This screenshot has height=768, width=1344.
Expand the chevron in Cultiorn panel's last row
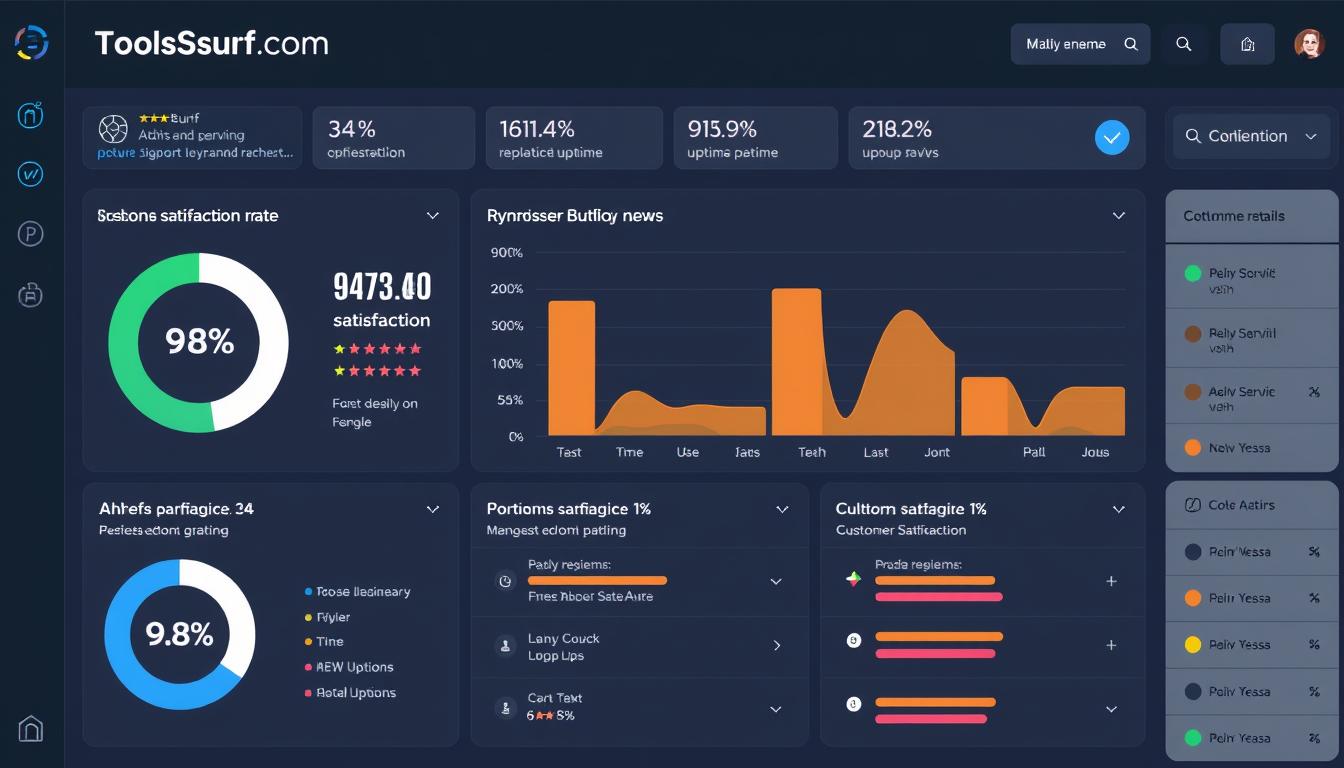(1111, 709)
